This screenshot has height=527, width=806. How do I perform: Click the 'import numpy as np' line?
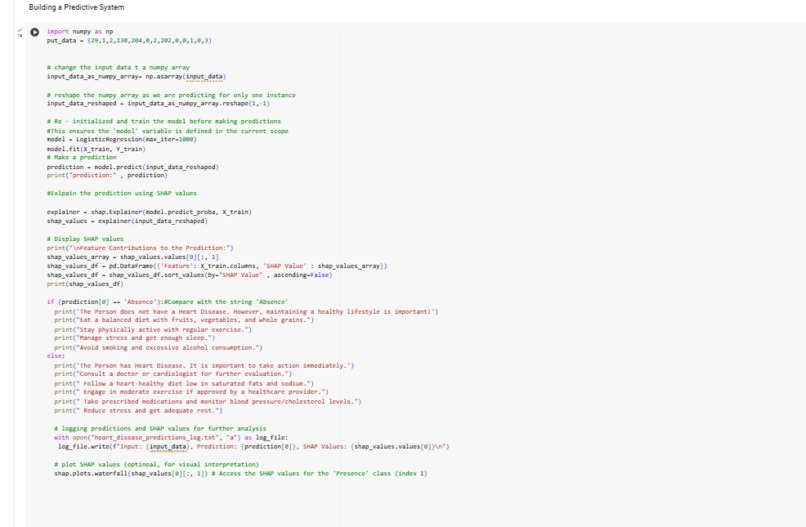coord(80,31)
